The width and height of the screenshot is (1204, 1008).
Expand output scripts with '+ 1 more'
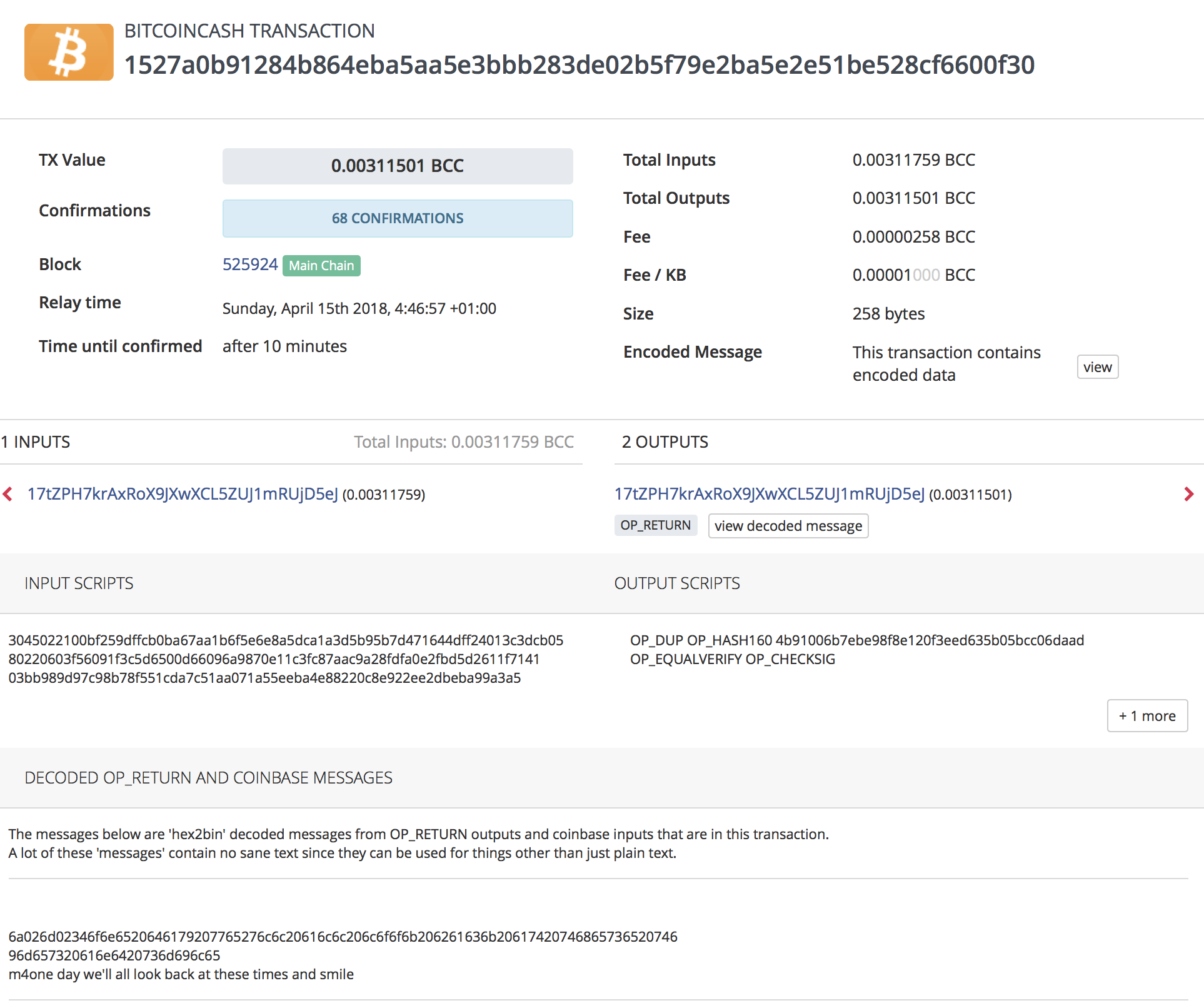1147,716
